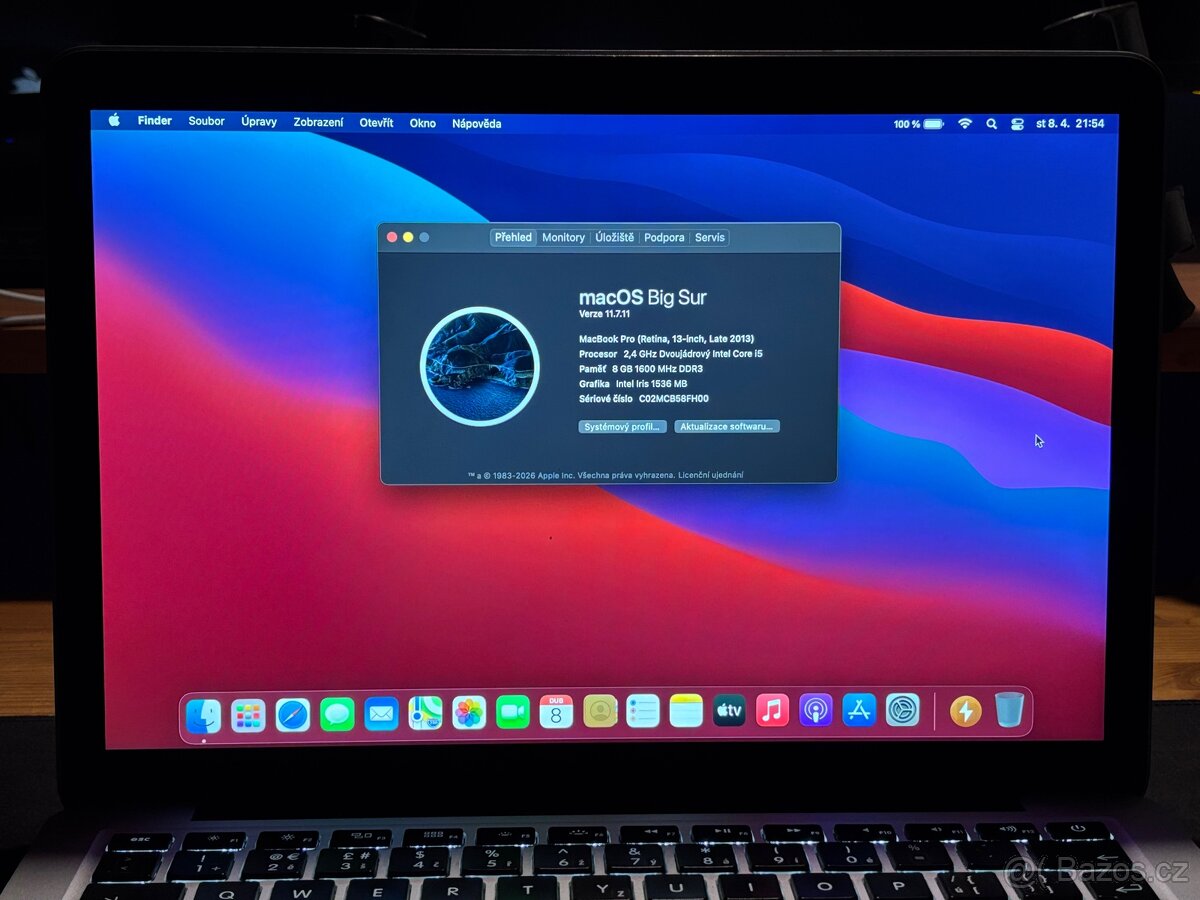Click the Systémový profil button
Screen dimensions: 1200x900
tap(622, 425)
